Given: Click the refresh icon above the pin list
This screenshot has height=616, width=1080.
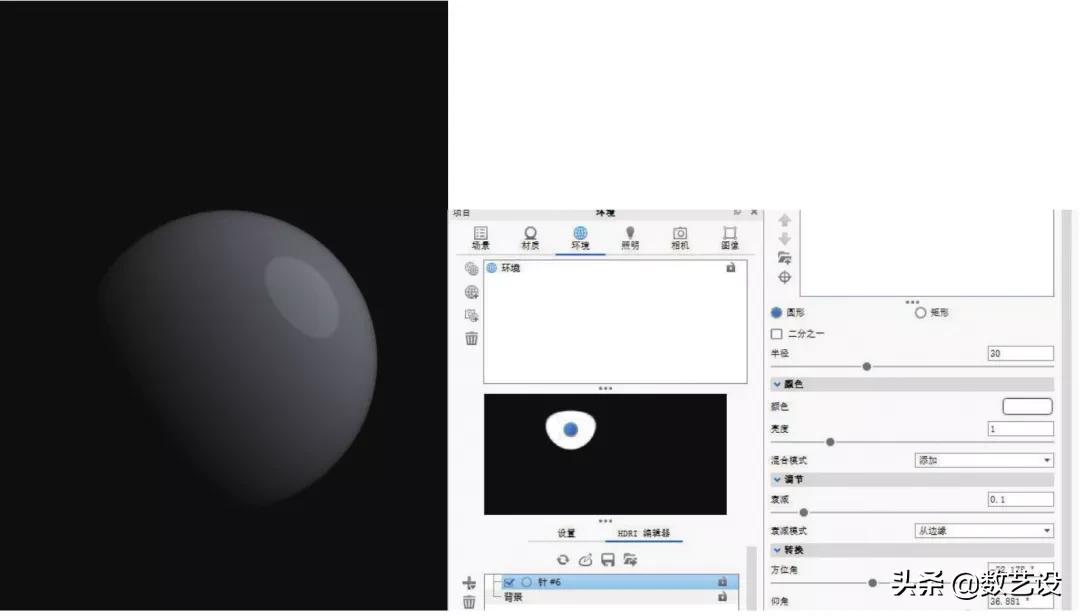Looking at the screenshot, I should (x=563, y=559).
